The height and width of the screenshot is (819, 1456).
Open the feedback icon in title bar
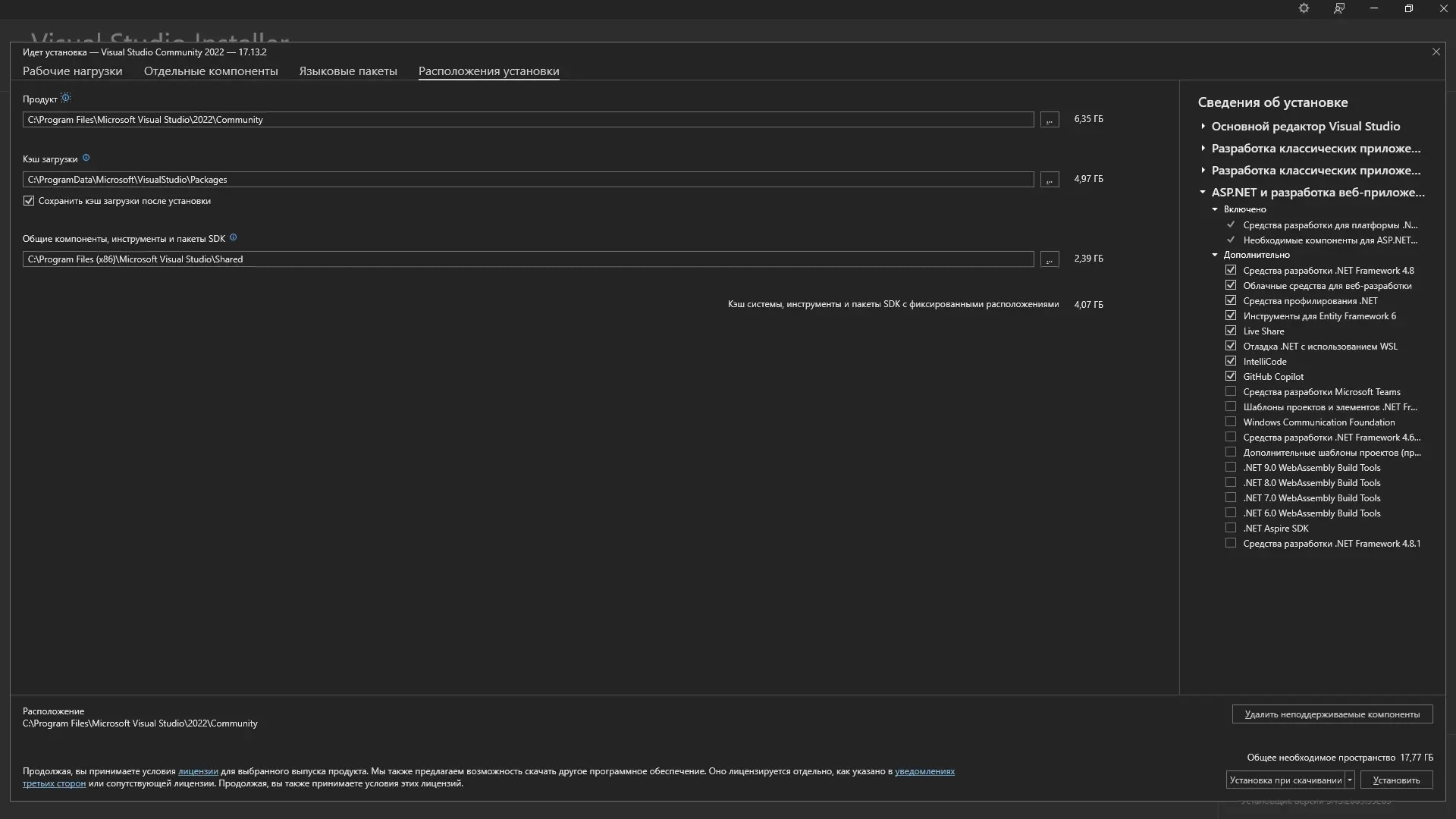click(1339, 8)
